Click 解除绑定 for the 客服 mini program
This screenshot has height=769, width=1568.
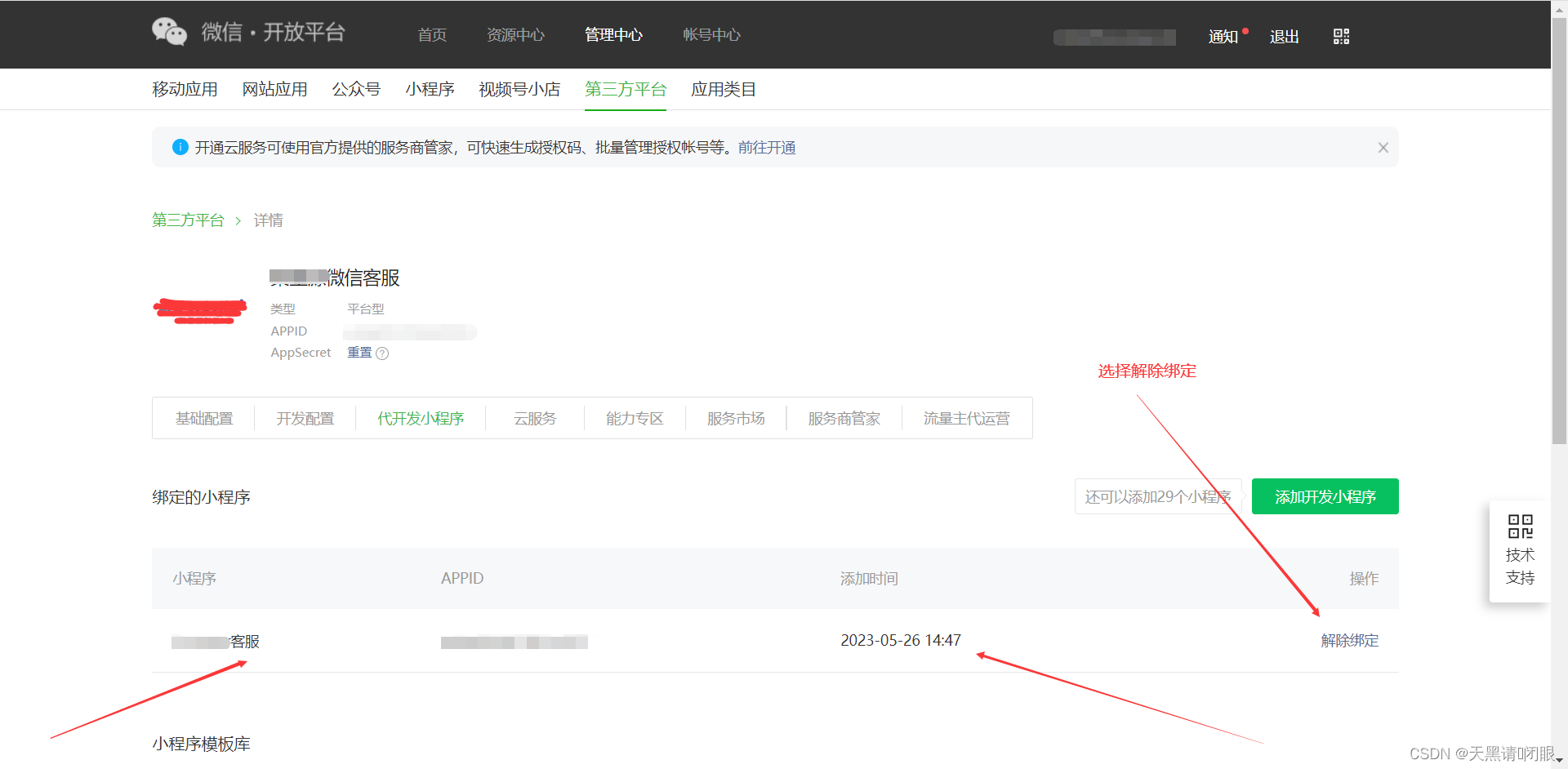1350,641
